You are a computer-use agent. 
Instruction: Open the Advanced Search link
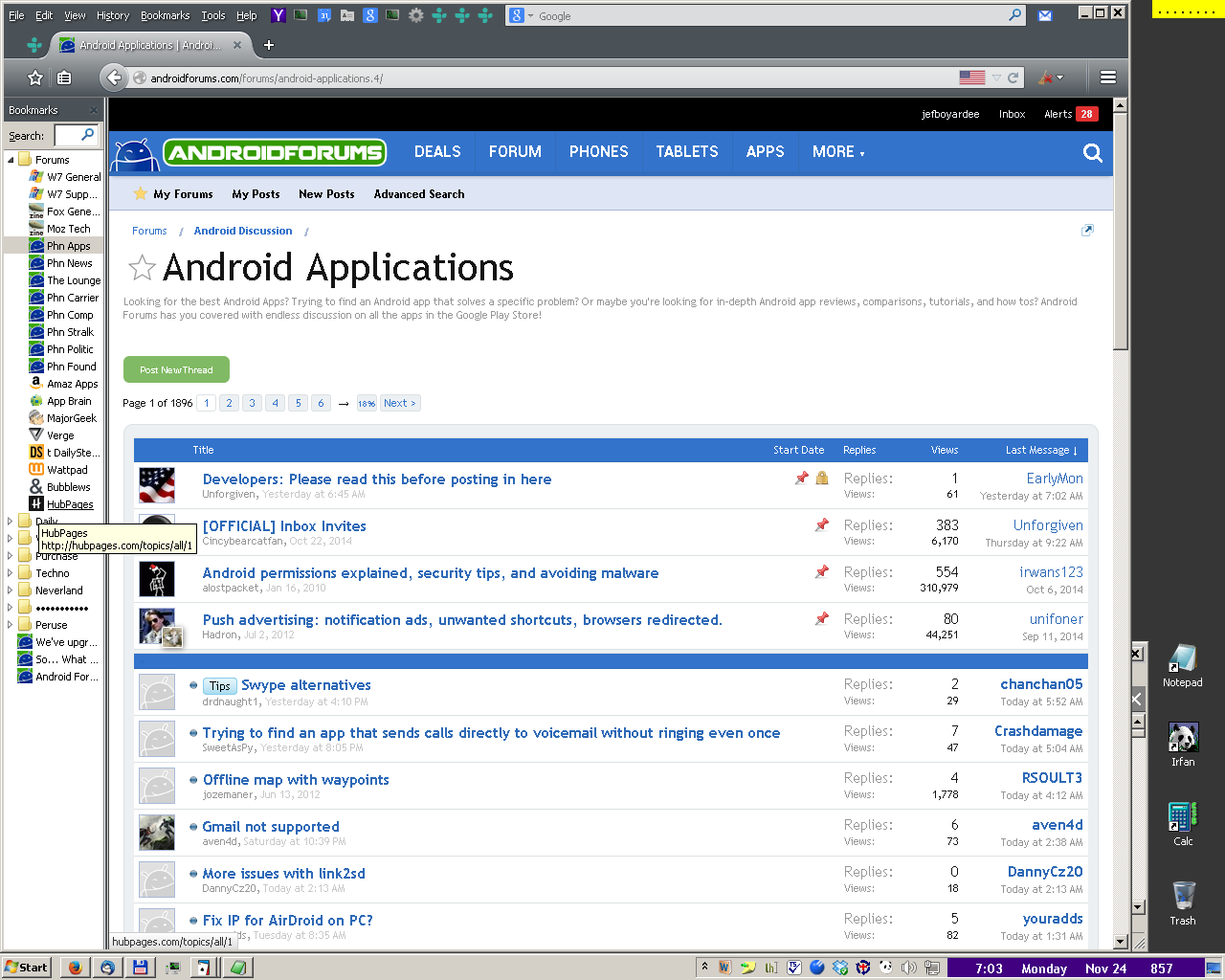coord(419,194)
